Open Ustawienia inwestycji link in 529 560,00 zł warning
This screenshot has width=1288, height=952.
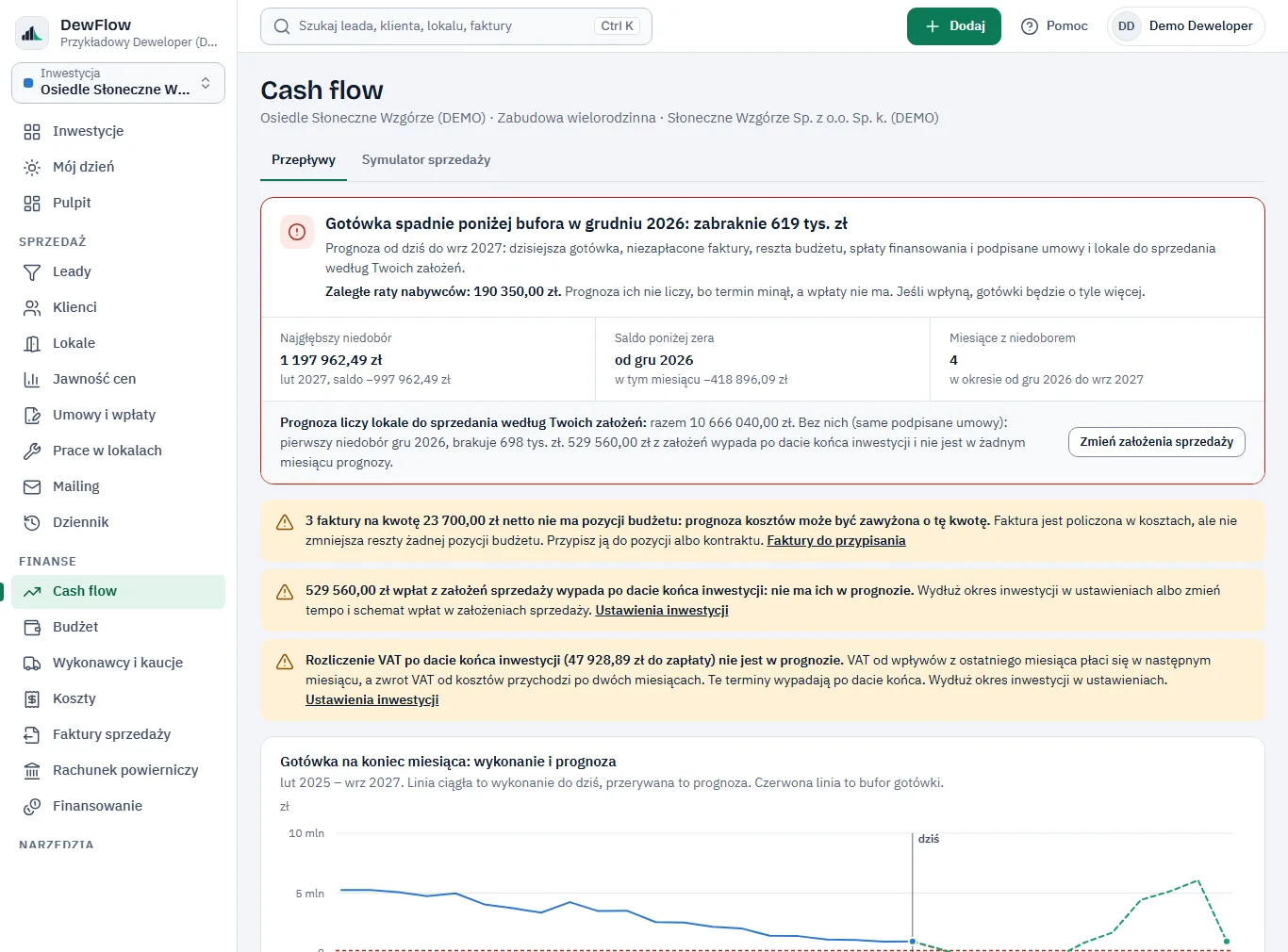coord(662,610)
